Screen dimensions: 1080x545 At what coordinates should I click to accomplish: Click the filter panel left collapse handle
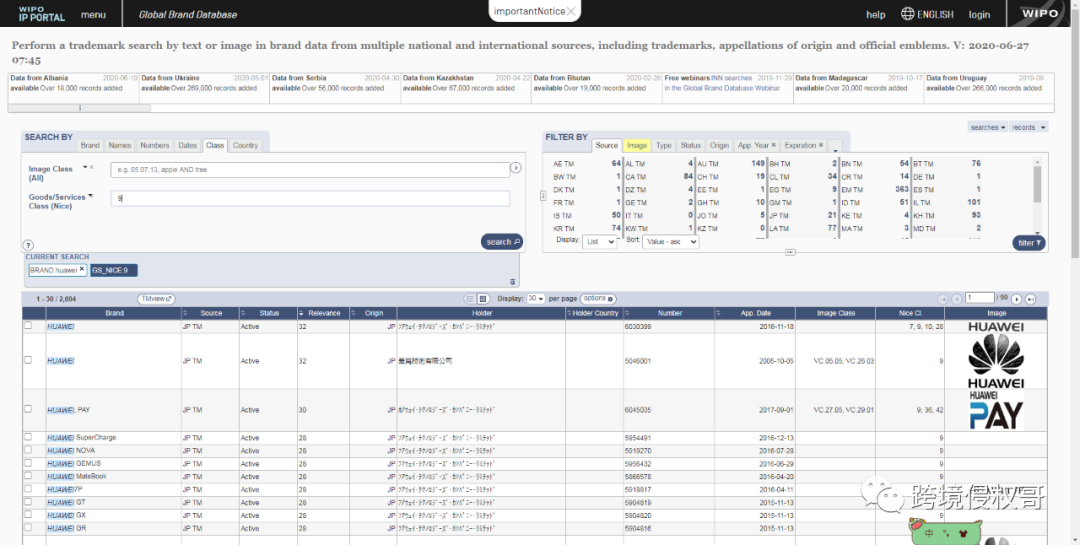(543, 196)
